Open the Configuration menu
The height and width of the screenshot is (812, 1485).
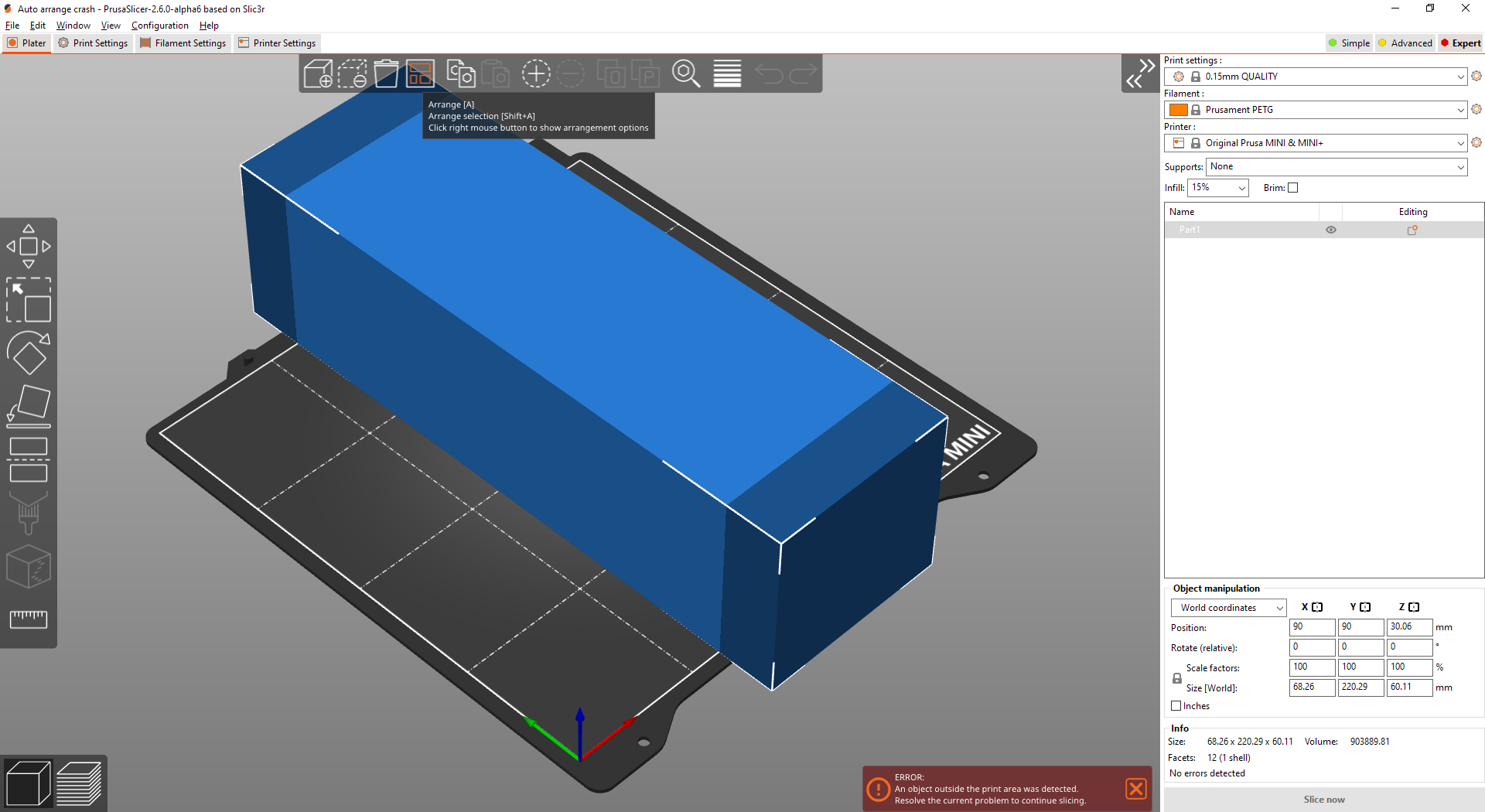(x=159, y=26)
